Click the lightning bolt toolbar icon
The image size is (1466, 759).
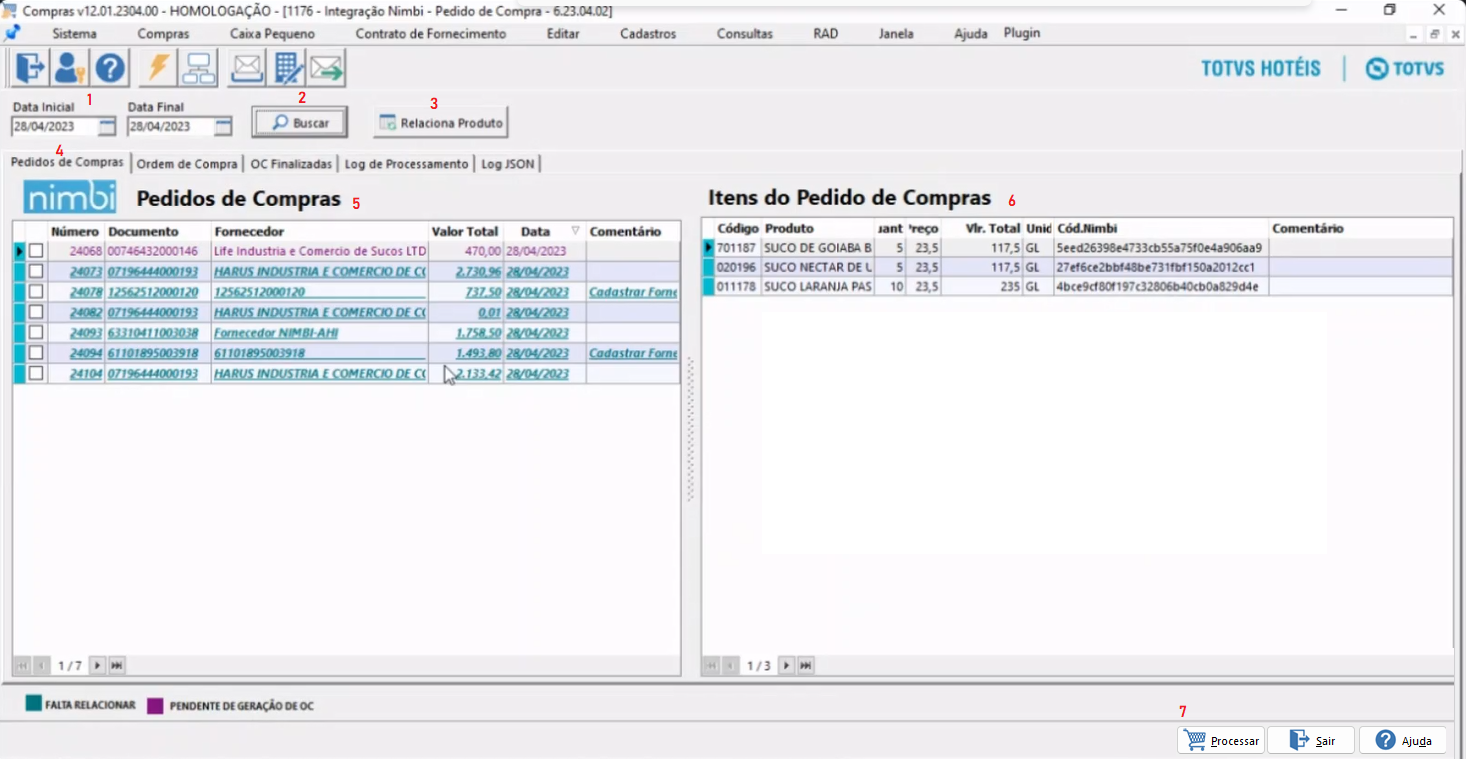[158, 68]
